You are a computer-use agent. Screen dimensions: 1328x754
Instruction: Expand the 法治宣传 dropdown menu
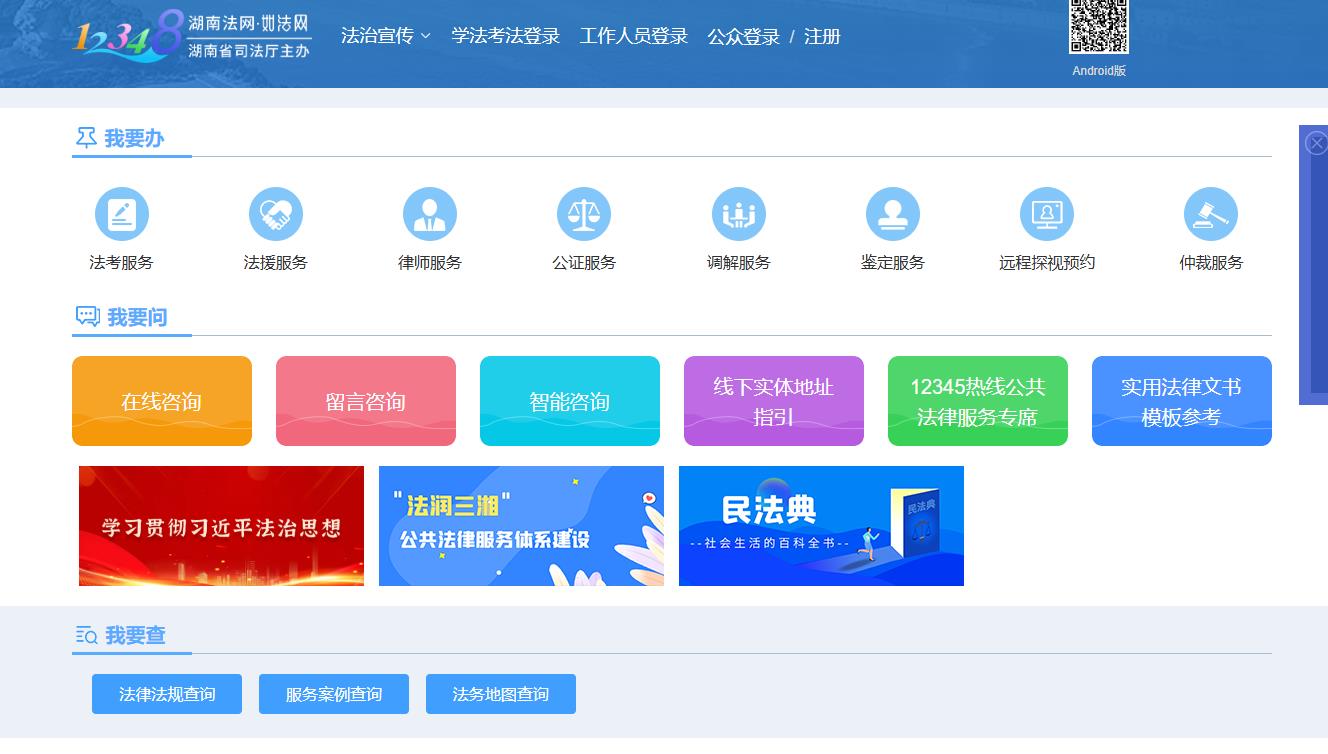coord(385,37)
